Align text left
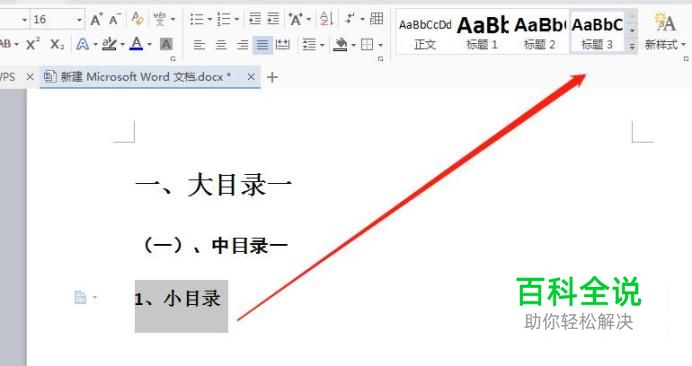 point(199,45)
